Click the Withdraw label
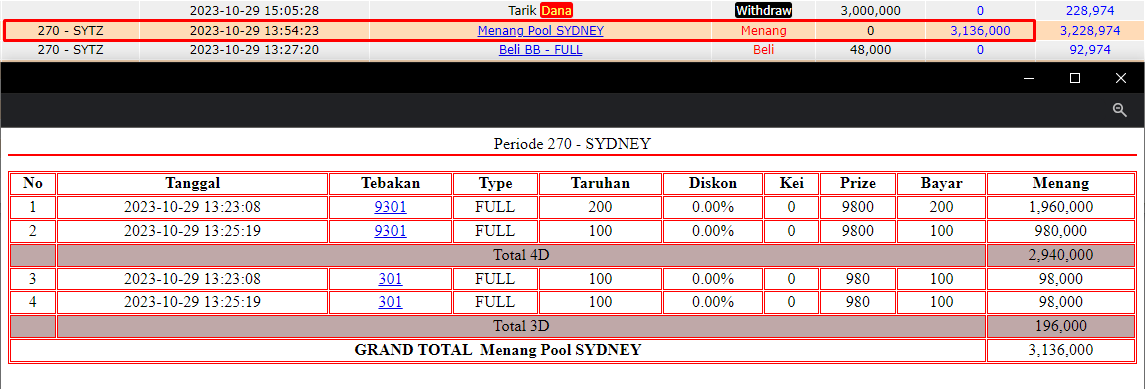The height and width of the screenshot is (389, 1145). 764,11
